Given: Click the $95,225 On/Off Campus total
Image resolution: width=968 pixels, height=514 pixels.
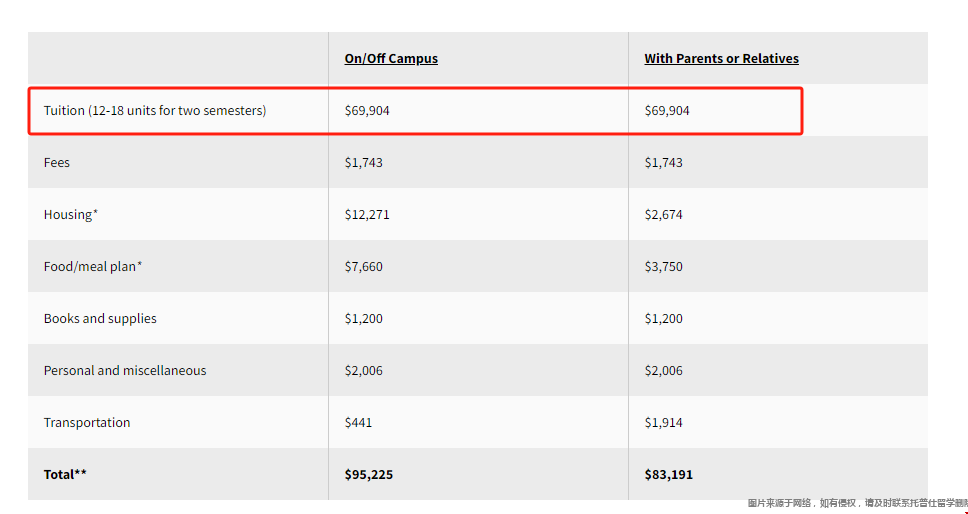Looking at the screenshot, I should [369, 474].
